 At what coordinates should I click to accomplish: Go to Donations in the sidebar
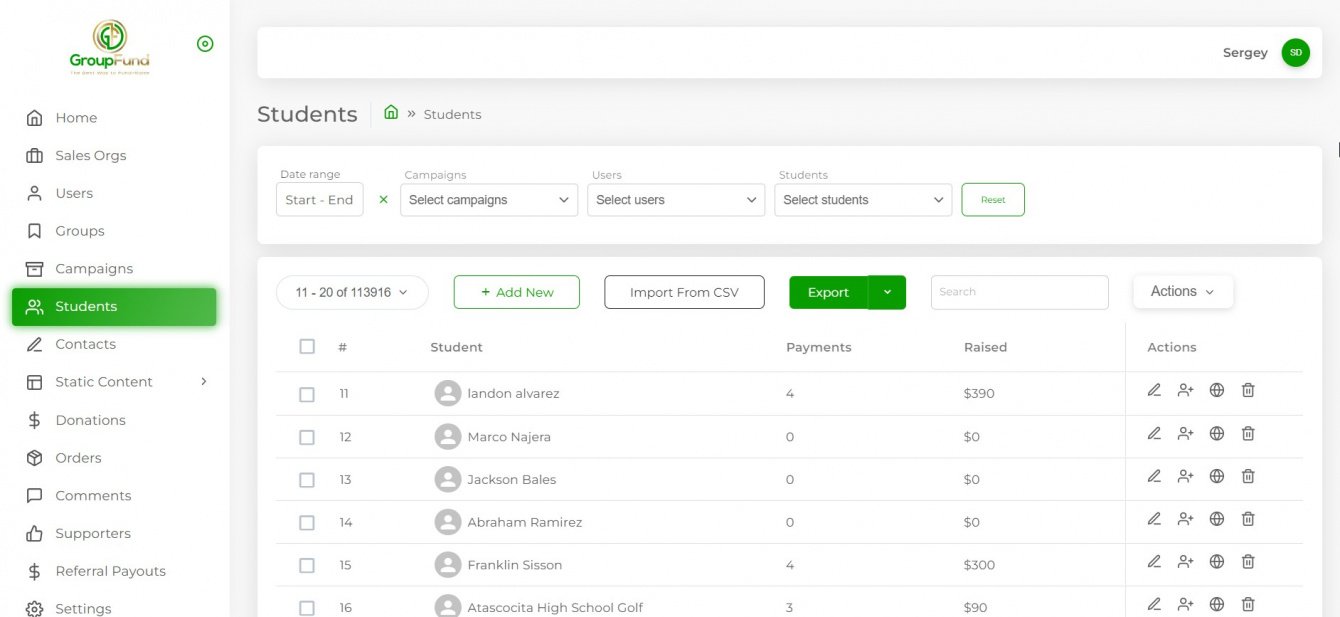(x=90, y=420)
